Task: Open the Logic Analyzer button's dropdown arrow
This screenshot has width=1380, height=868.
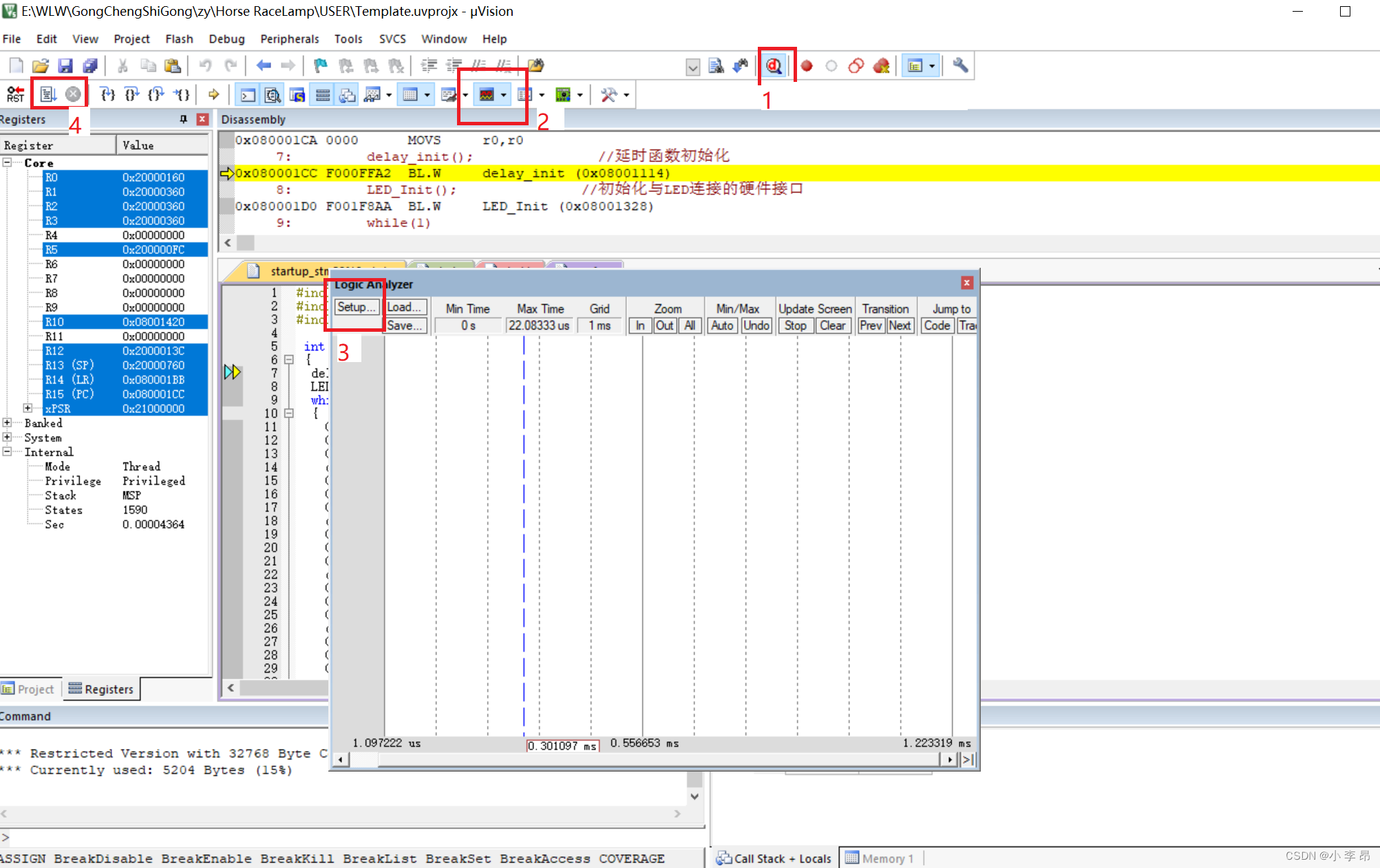Action: tap(504, 95)
